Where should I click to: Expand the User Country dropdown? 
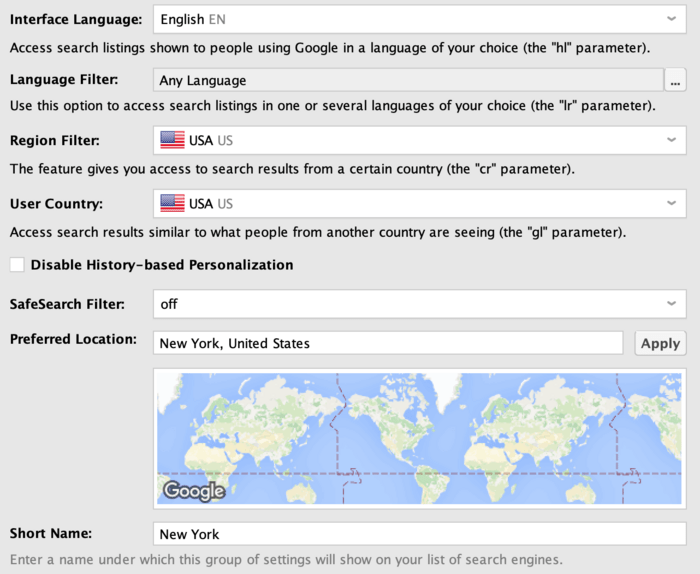(x=420, y=204)
